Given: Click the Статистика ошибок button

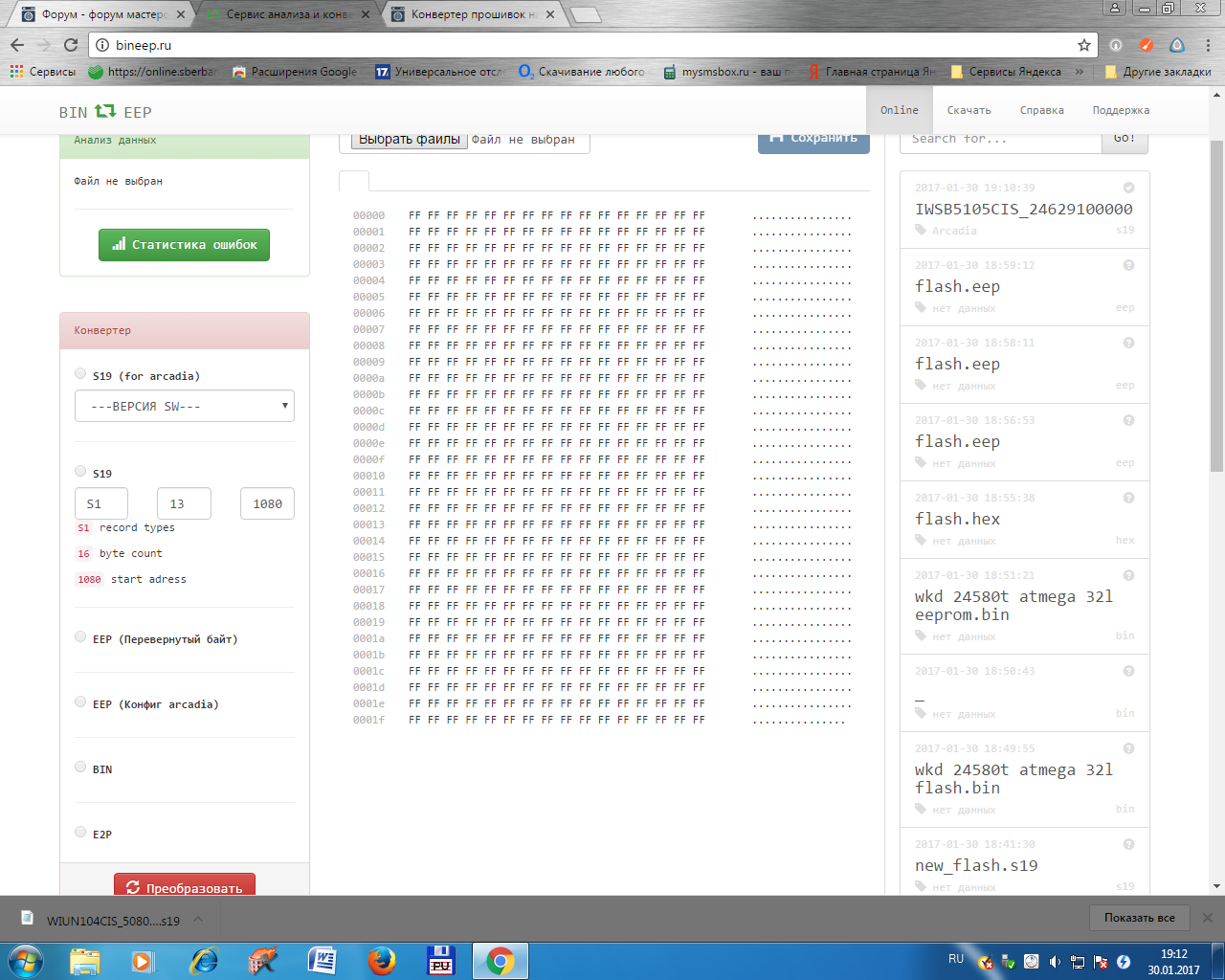Looking at the screenshot, I should point(184,245).
